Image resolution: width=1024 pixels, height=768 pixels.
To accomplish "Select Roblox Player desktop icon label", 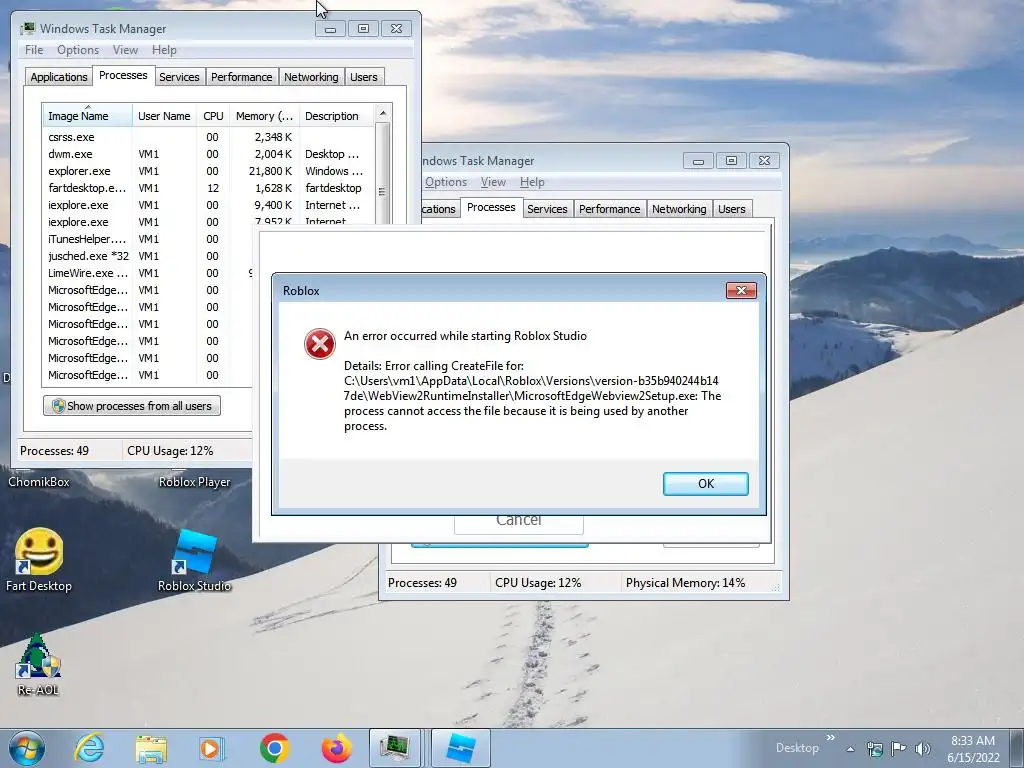I will click(194, 482).
